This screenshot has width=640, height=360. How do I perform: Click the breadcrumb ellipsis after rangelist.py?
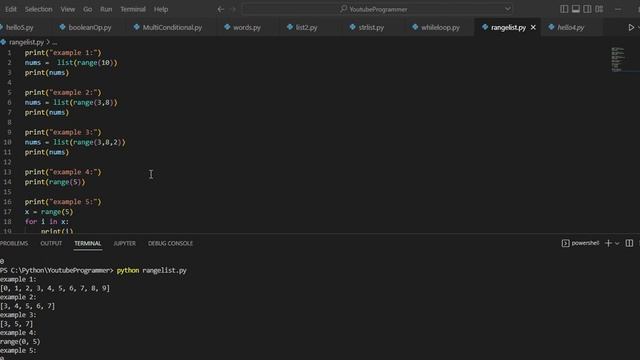[55, 42]
